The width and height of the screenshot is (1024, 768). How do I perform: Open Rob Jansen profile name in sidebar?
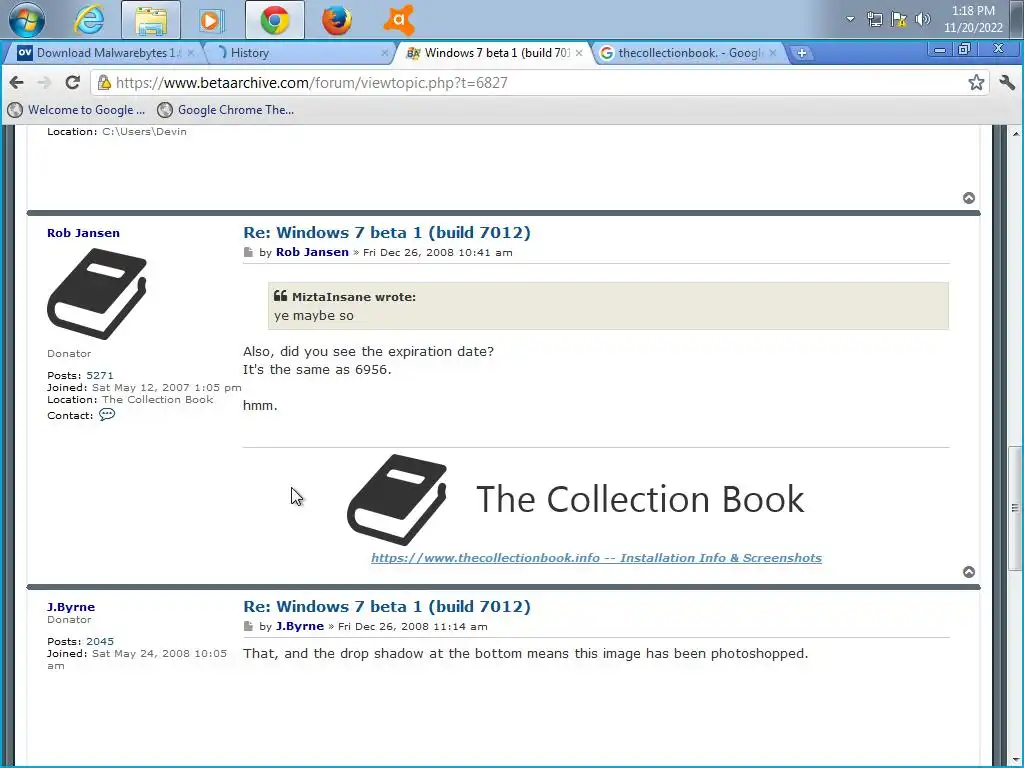pos(83,233)
